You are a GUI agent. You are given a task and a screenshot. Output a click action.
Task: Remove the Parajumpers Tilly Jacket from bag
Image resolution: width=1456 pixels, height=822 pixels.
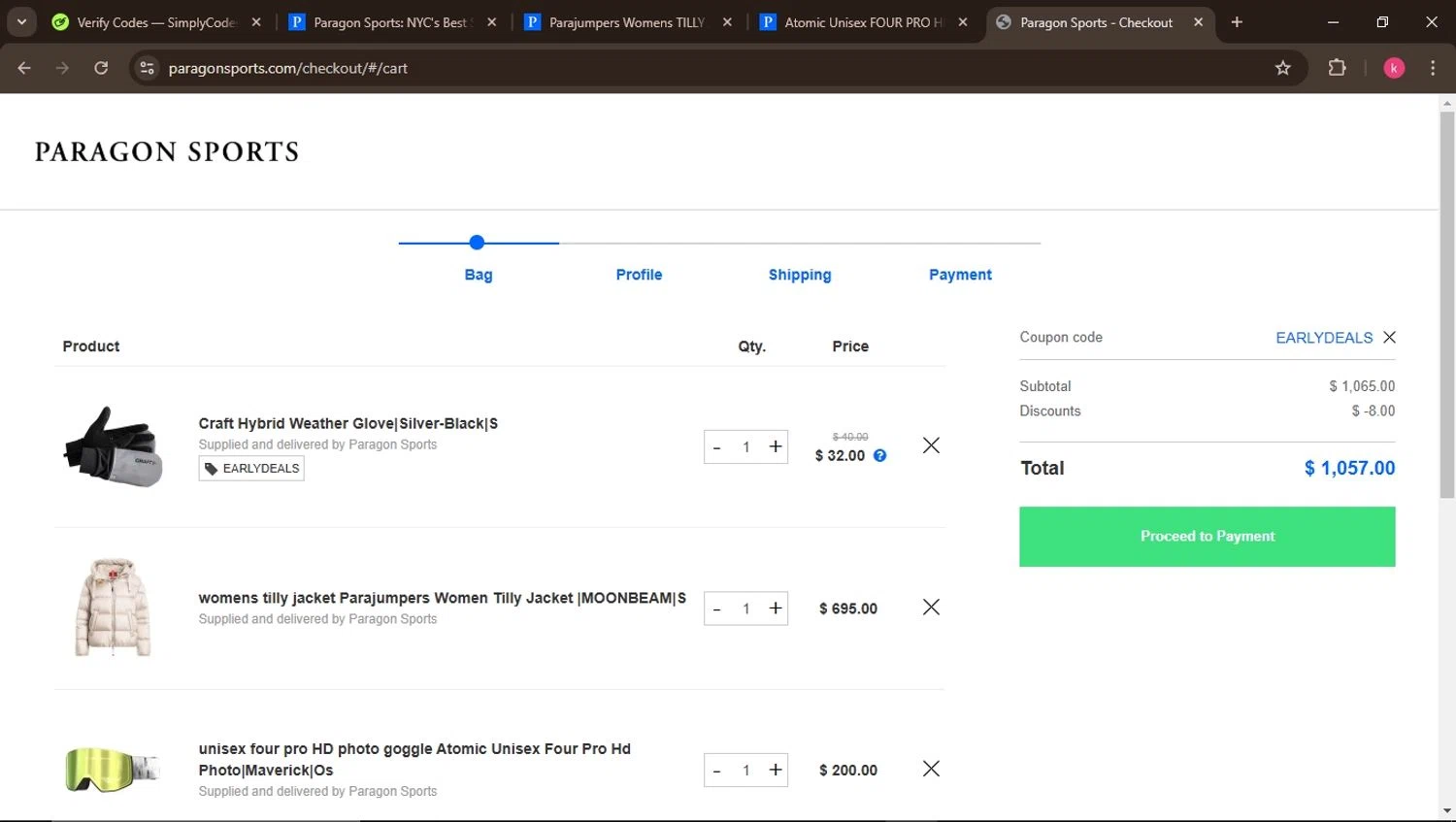(931, 608)
